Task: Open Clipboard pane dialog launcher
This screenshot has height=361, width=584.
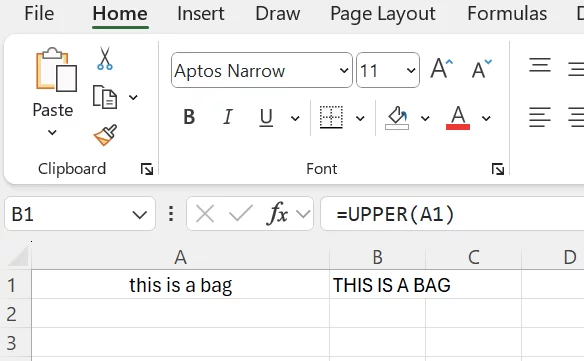Action: click(147, 169)
